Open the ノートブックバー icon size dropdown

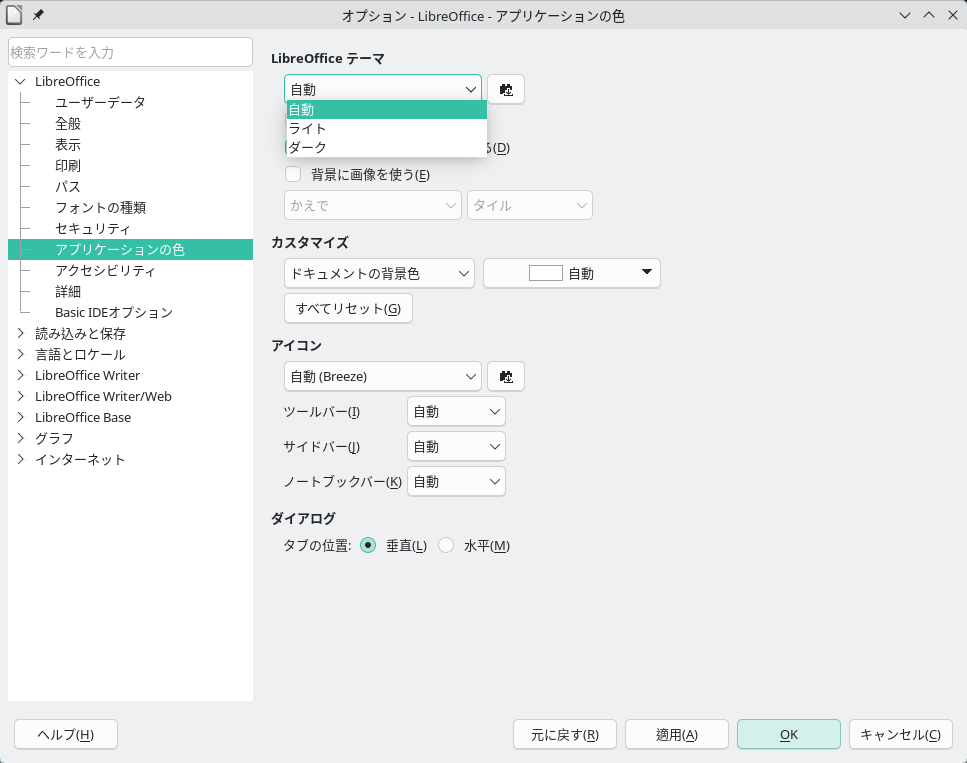point(456,482)
